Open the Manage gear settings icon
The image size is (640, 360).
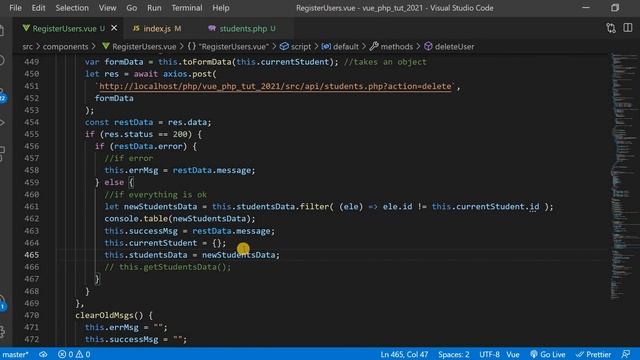(x=2, y=331)
